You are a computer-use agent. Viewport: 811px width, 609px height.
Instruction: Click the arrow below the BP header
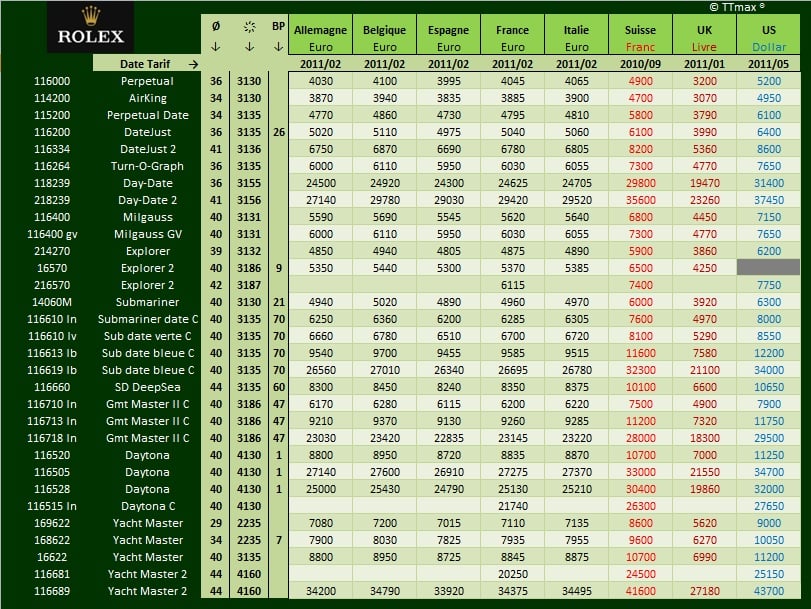tap(278, 47)
